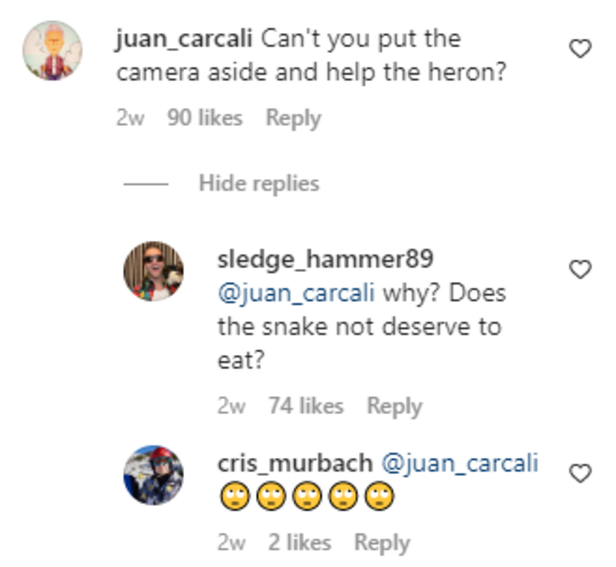Reply to cris_murbach's emoji comment
Image resolution: width=616 pixels, height=567 pixels.
pyautogui.click(x=382, y=543)
